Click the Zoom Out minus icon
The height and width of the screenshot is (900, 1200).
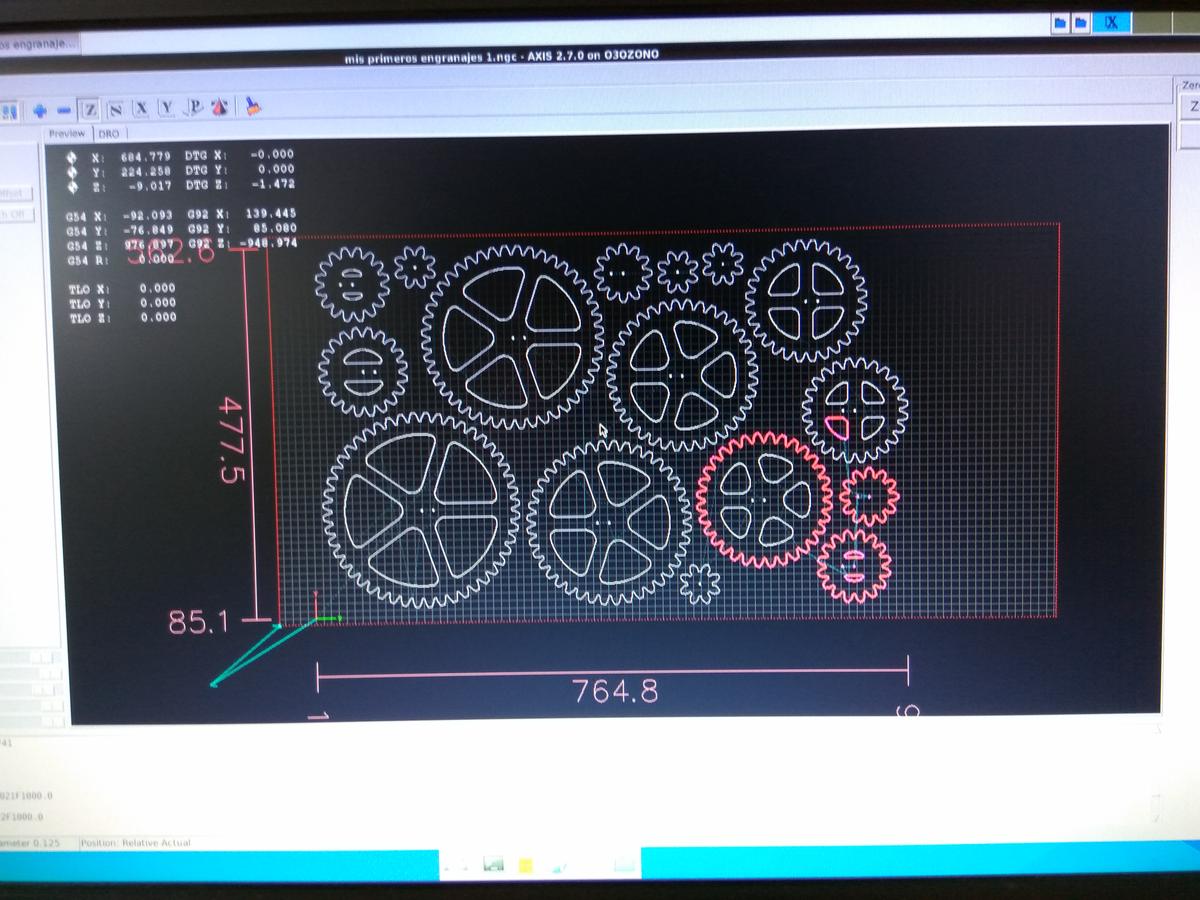64,109
